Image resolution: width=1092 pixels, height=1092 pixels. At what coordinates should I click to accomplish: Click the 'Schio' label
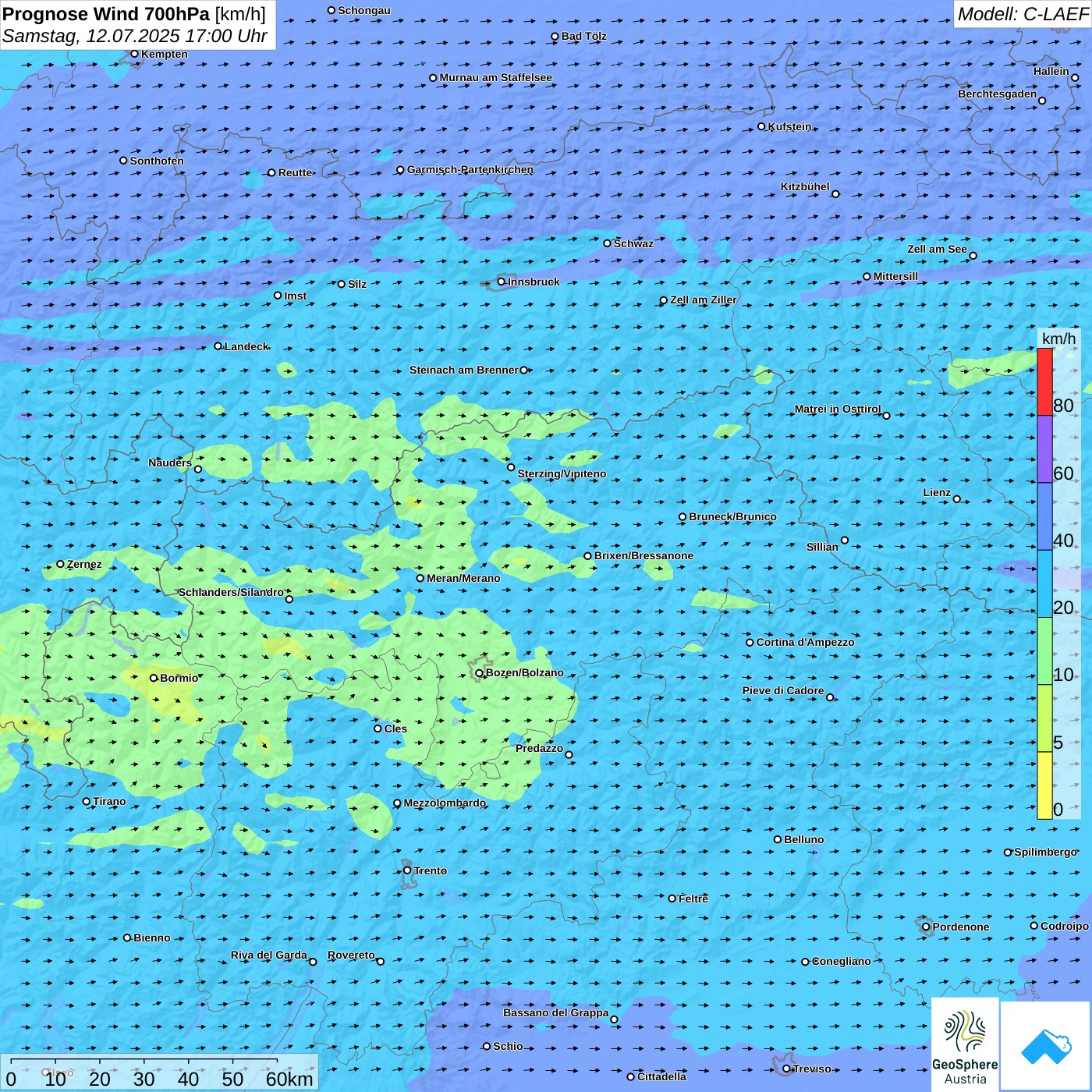tap(508, 1046)
